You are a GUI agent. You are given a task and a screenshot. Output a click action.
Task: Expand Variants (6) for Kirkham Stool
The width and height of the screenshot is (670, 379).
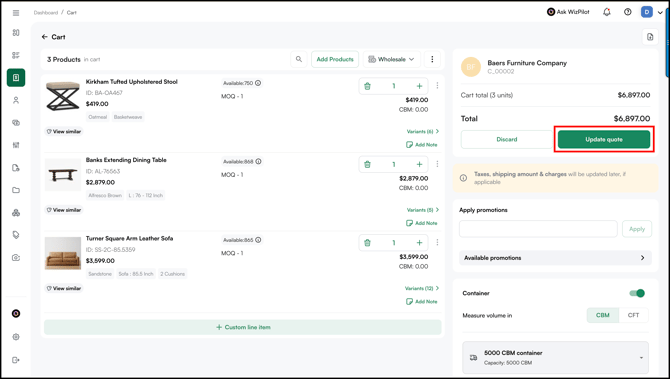coord(423,132)
